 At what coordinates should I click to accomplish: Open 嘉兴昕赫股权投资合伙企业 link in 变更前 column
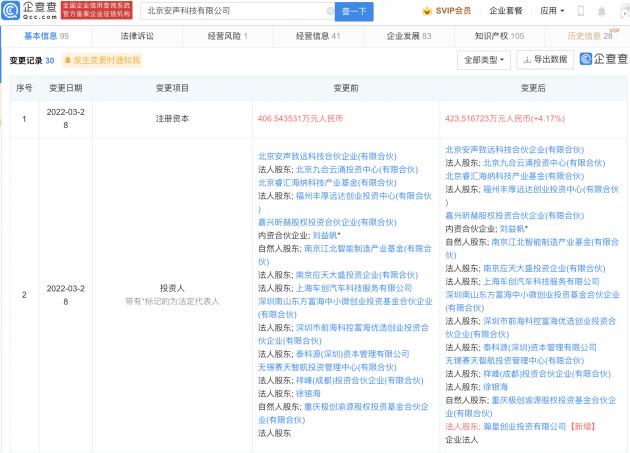[327, 222]
